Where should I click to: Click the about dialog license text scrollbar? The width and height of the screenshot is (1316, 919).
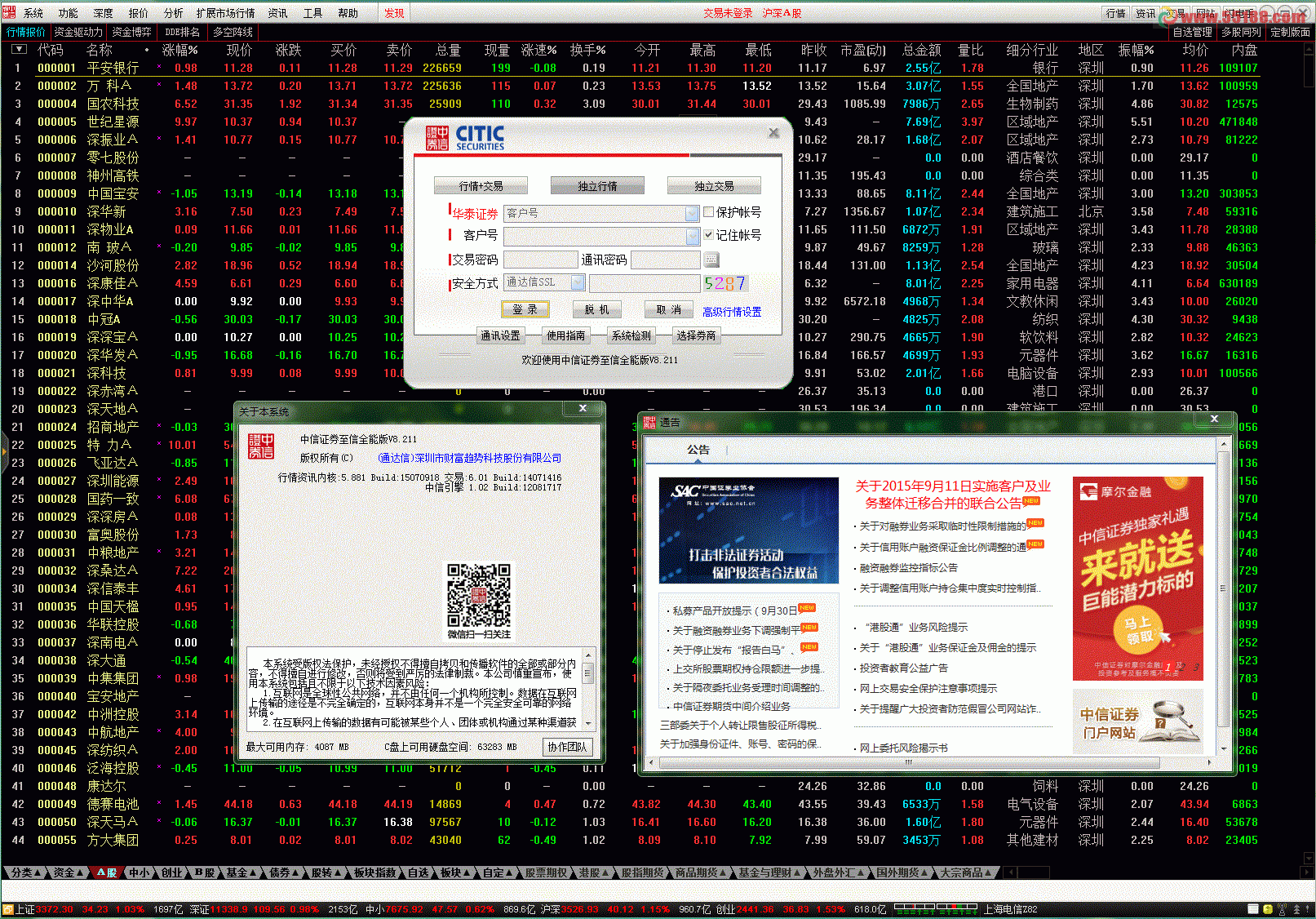coord(587,688)
